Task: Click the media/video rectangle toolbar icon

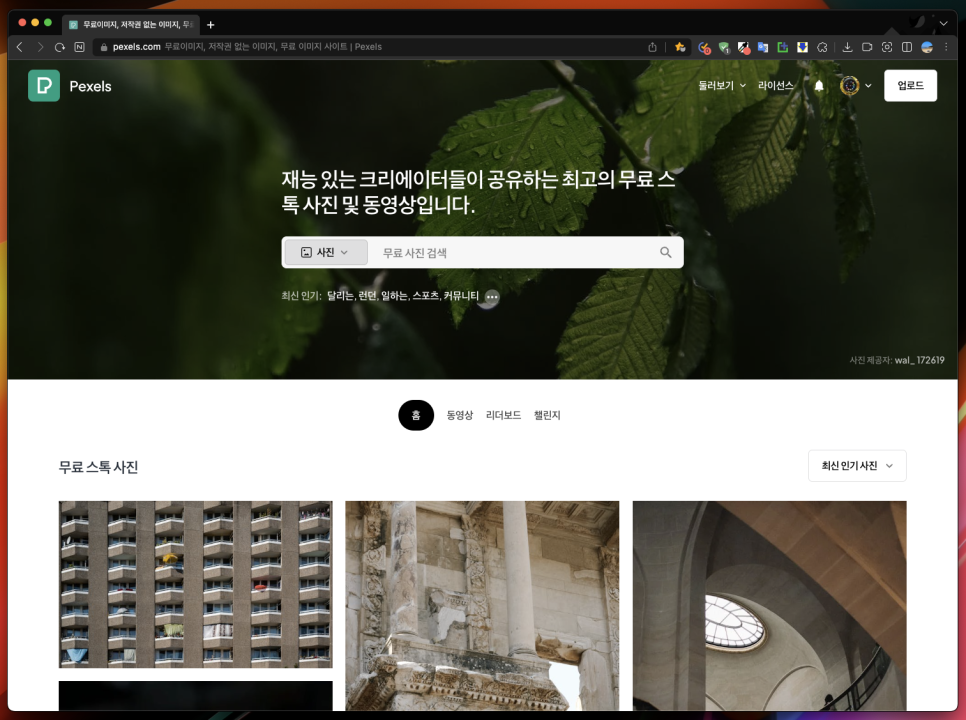Action: pyautogui.click(x=867, y=47)
